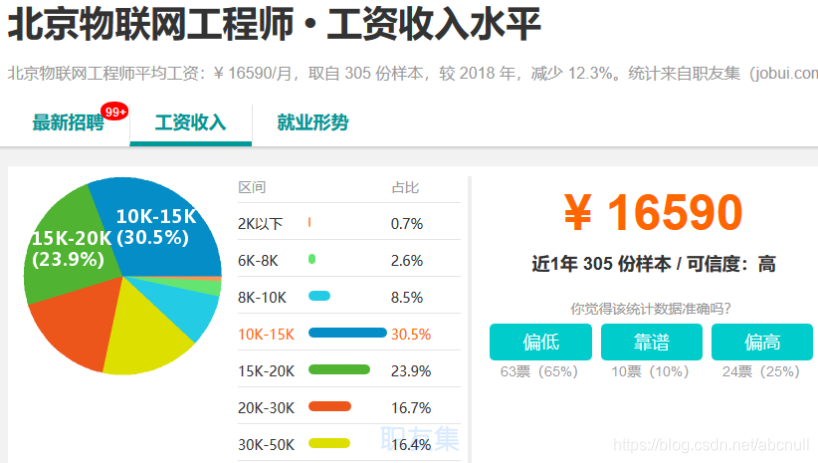The image size is (818, 463).
Task: Click the 16.4% percentage value
Action: click(411, 445)
